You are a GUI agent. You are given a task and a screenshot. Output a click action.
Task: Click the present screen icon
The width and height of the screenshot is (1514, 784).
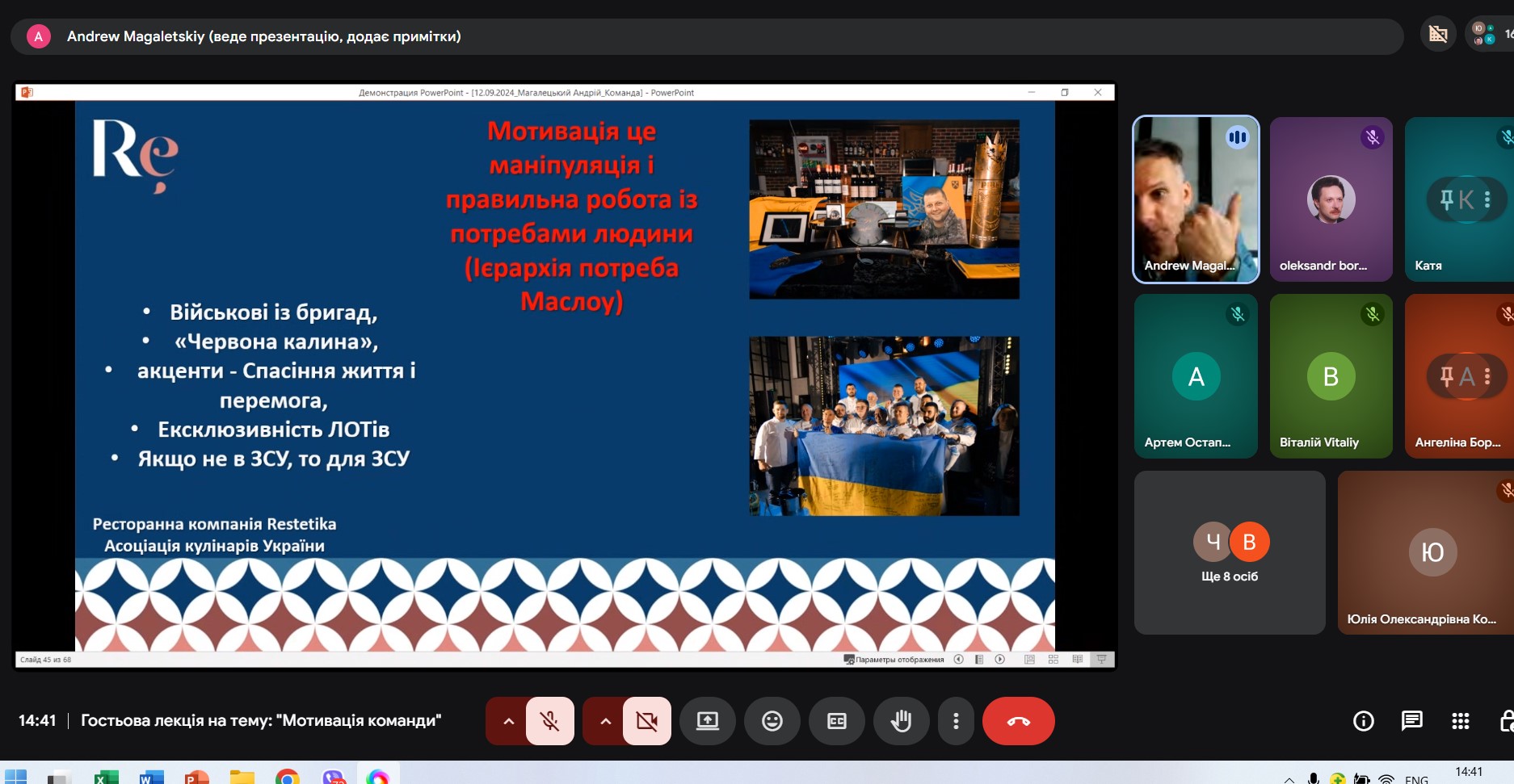pos(707,721)
